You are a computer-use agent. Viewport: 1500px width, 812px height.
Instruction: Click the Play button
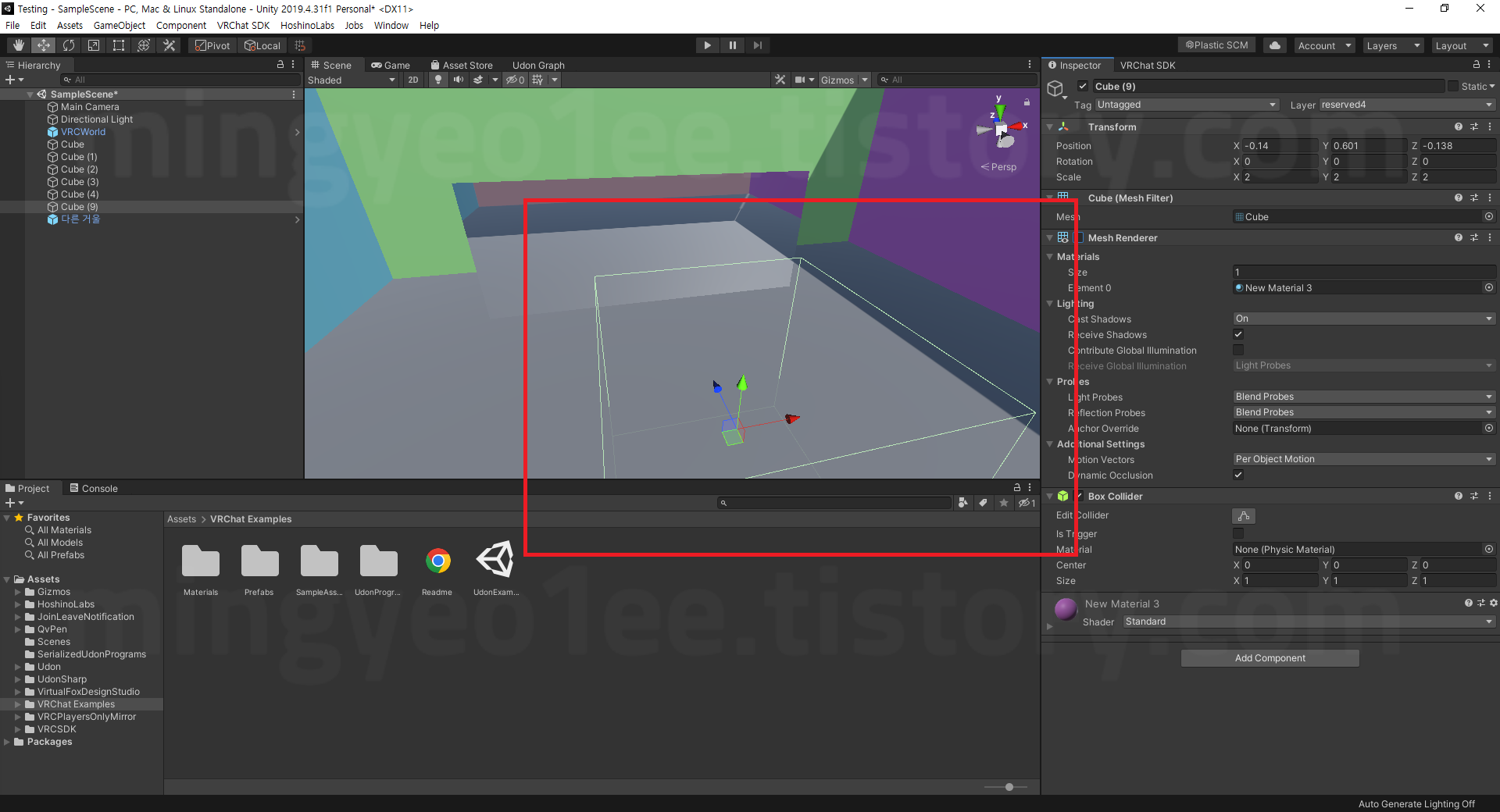(707, 45)
